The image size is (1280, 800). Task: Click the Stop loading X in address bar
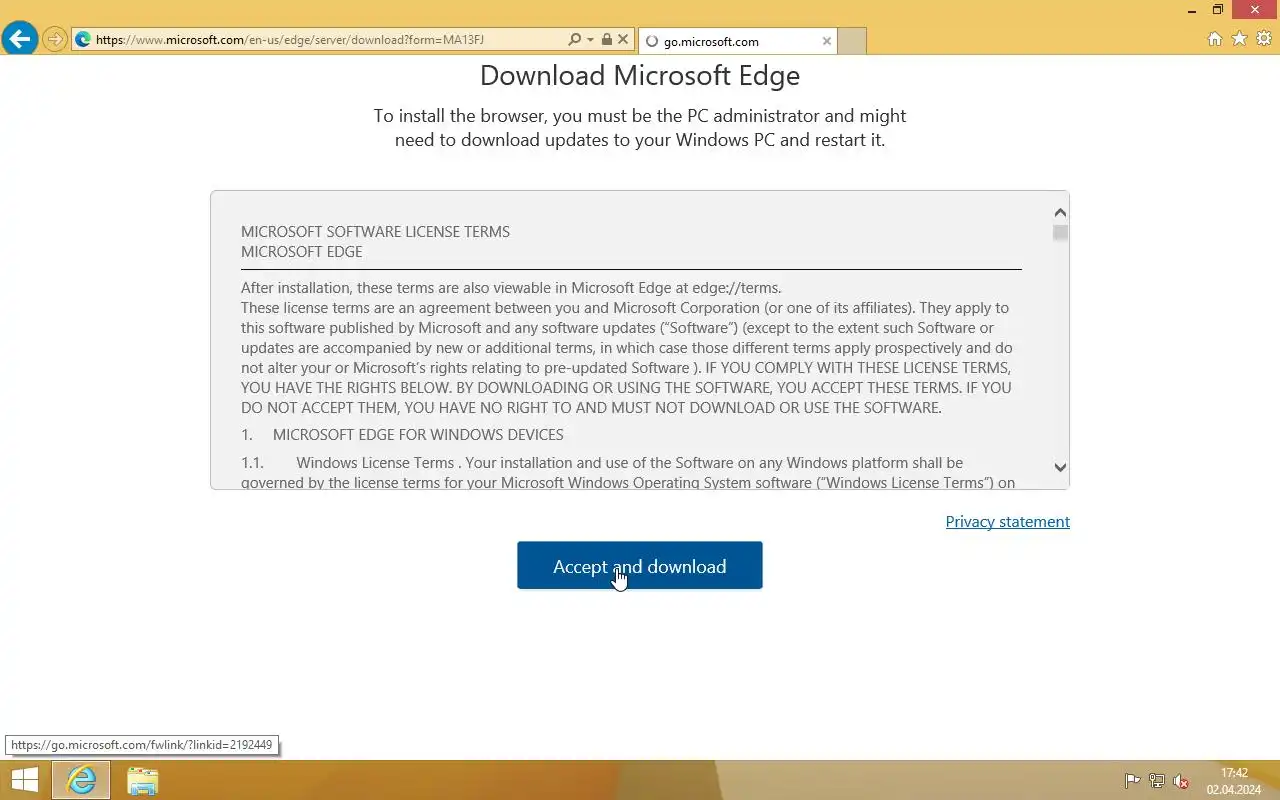pos(623,40)
